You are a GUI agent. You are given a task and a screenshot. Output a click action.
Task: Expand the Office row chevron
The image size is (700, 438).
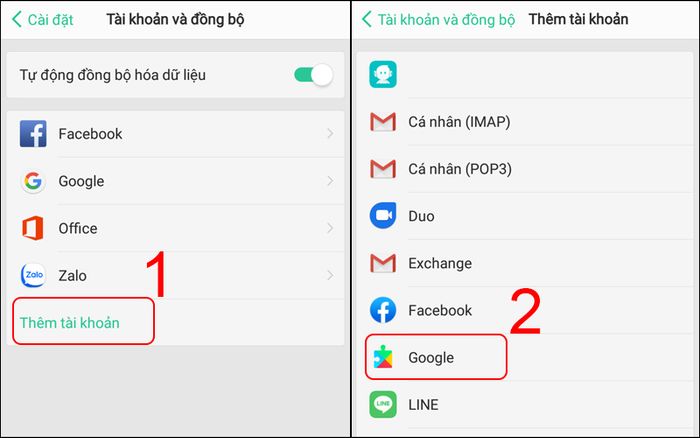coord(330,228)
